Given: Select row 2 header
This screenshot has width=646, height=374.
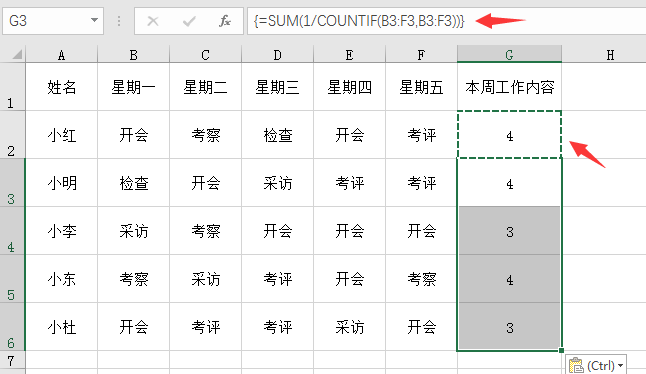Looking at the screenshot, I should [x=13, y=135].
